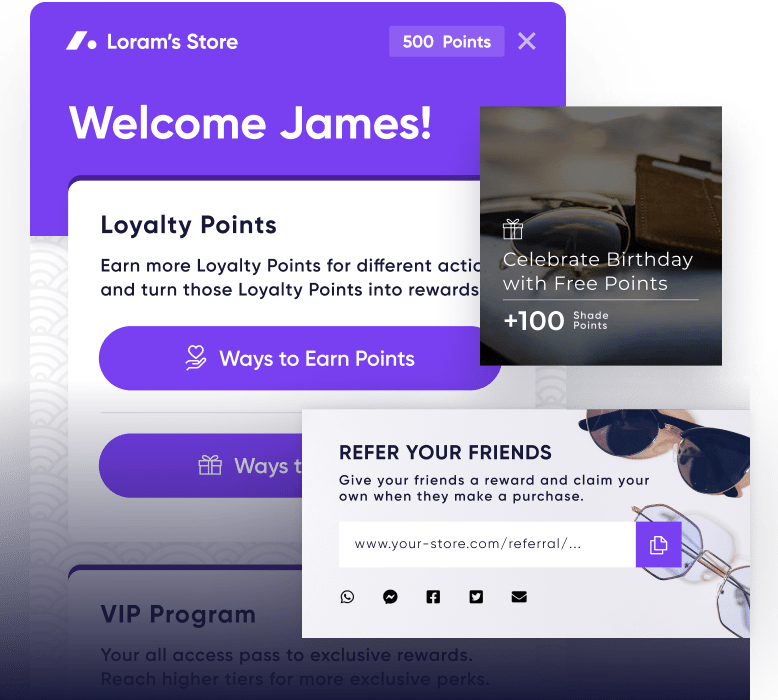
Task: Click the gift icon on the second Ways button
Action: coord(210,465)
